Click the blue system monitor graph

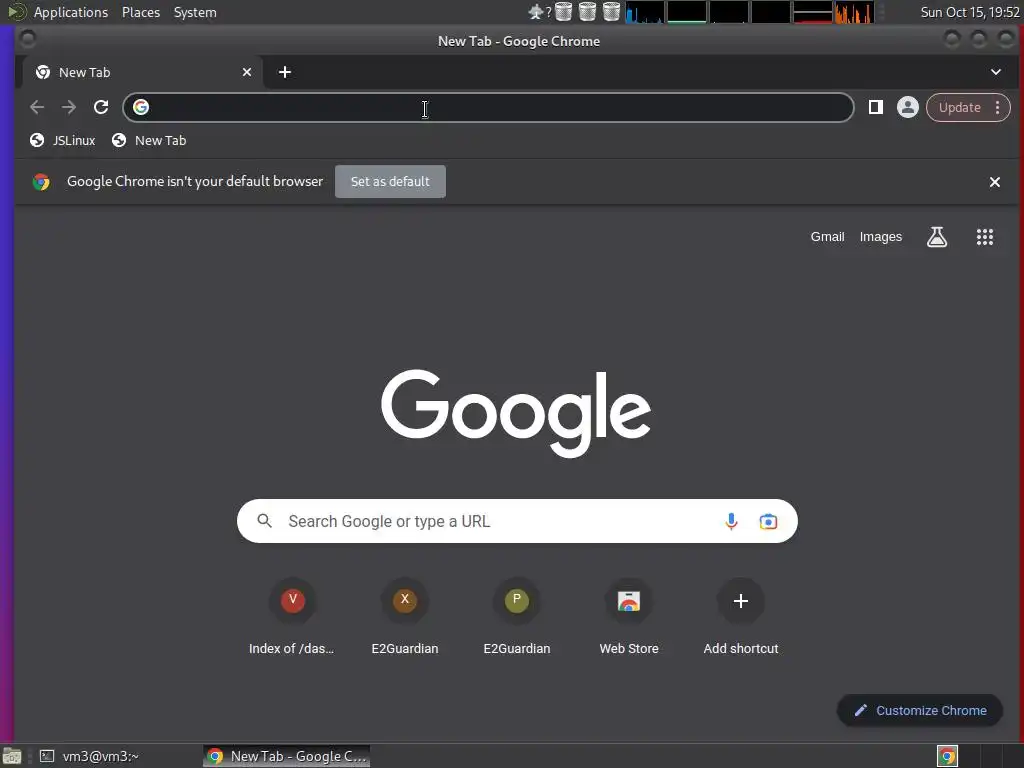(645, 12)
